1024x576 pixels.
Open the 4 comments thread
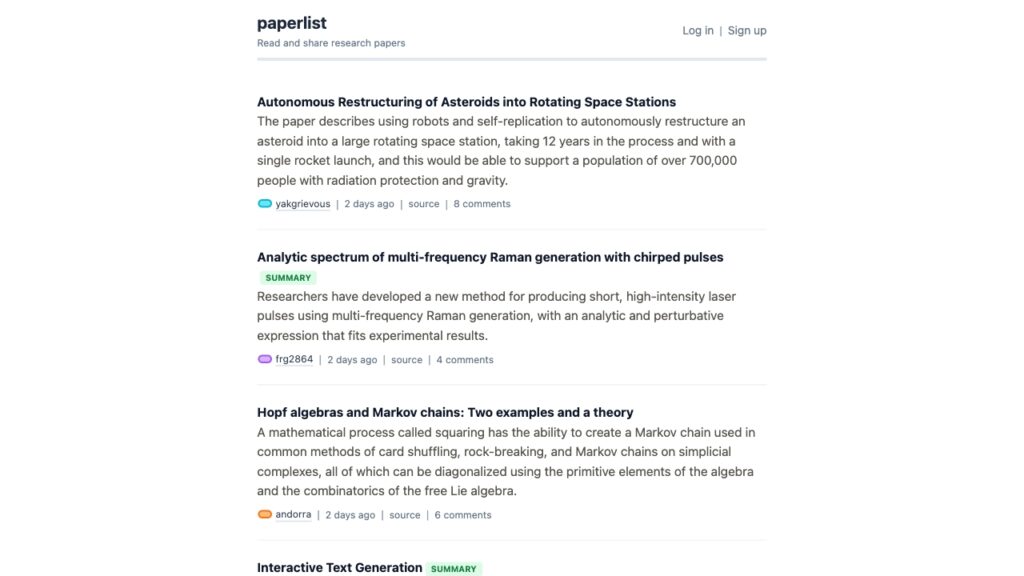click(x=465, y=360)
